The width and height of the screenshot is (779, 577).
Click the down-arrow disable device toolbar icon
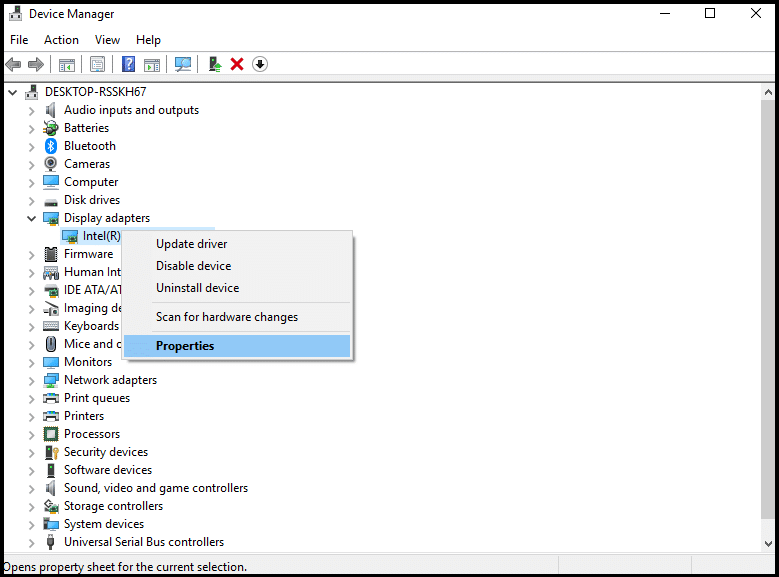(260, 64)
